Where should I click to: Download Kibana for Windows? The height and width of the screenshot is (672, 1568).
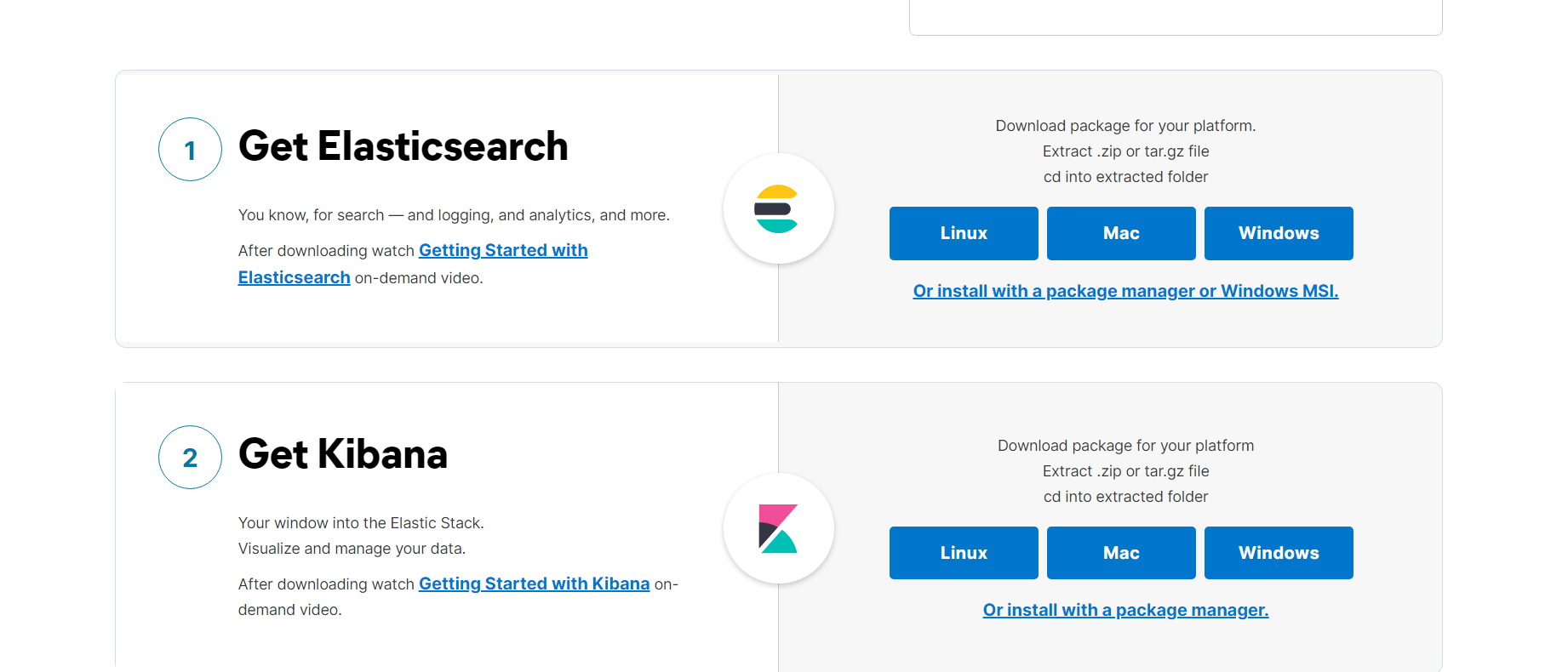1279,553
